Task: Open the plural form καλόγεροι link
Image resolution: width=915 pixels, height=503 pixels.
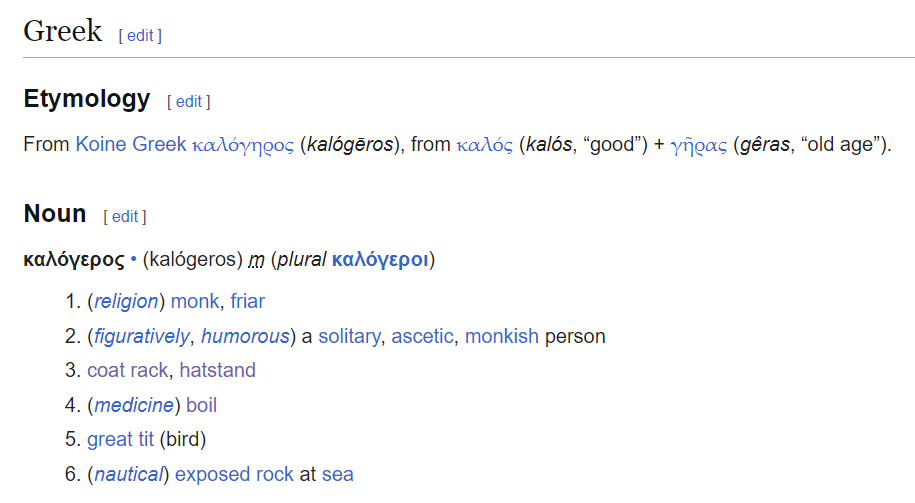Action: click(380, 260)
